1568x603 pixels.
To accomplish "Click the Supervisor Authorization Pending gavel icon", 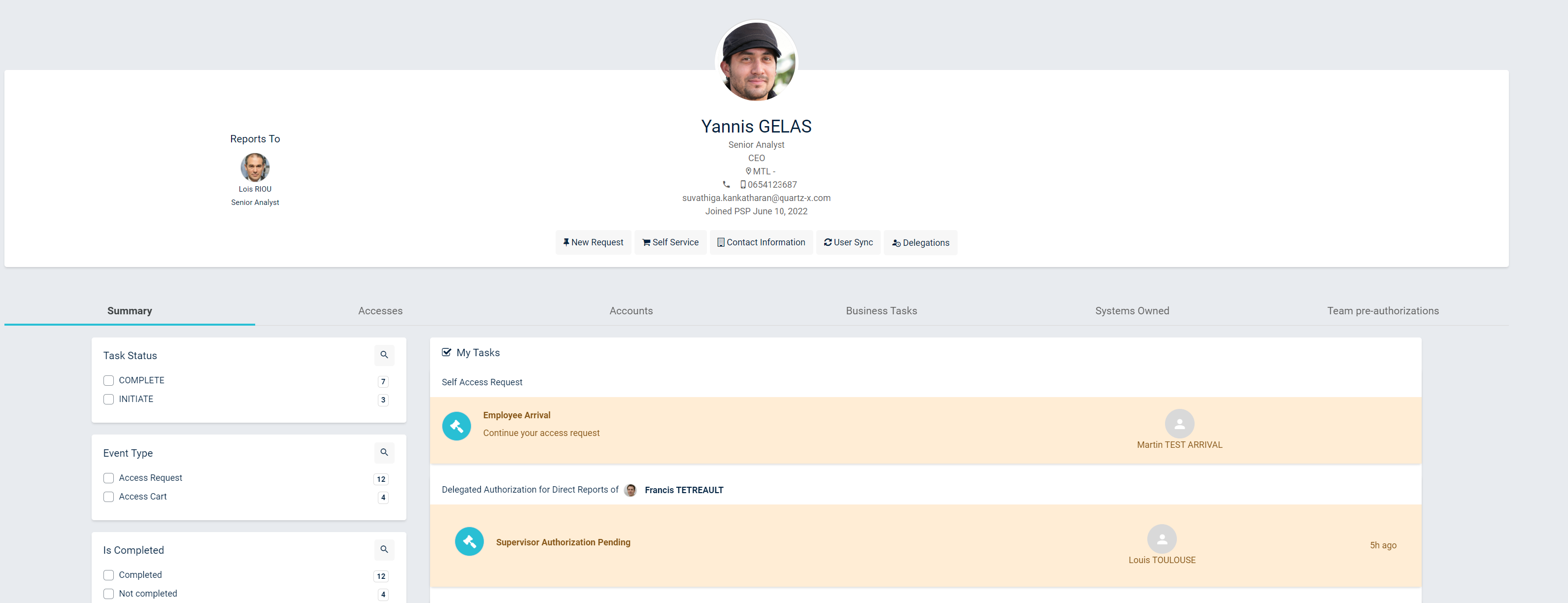I will coord(468,541).
